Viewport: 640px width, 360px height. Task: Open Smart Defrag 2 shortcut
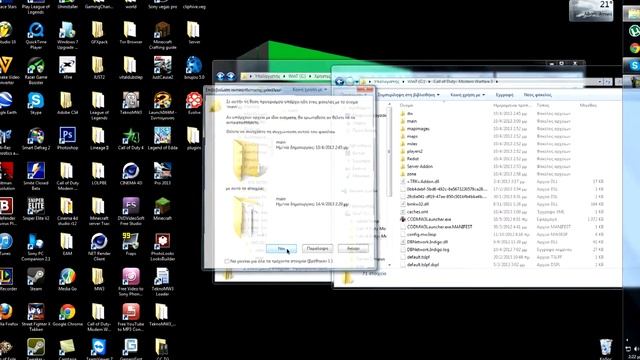(36, 138)
